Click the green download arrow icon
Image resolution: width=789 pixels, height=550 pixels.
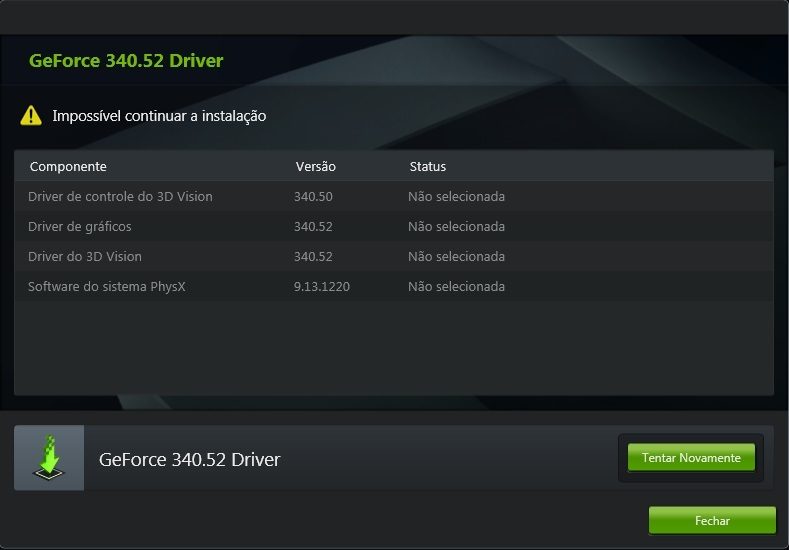click(x=49, y=457)
